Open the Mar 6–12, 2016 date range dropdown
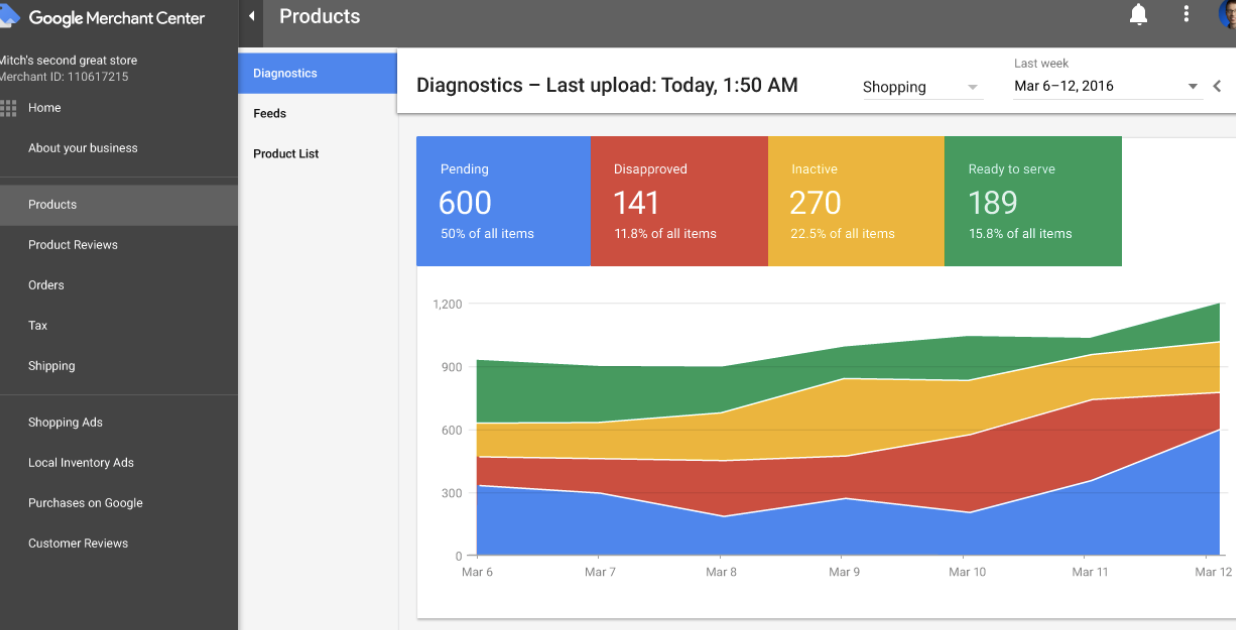The height and width of the screenshot is (630, 1236). [x=1105, y=86]
